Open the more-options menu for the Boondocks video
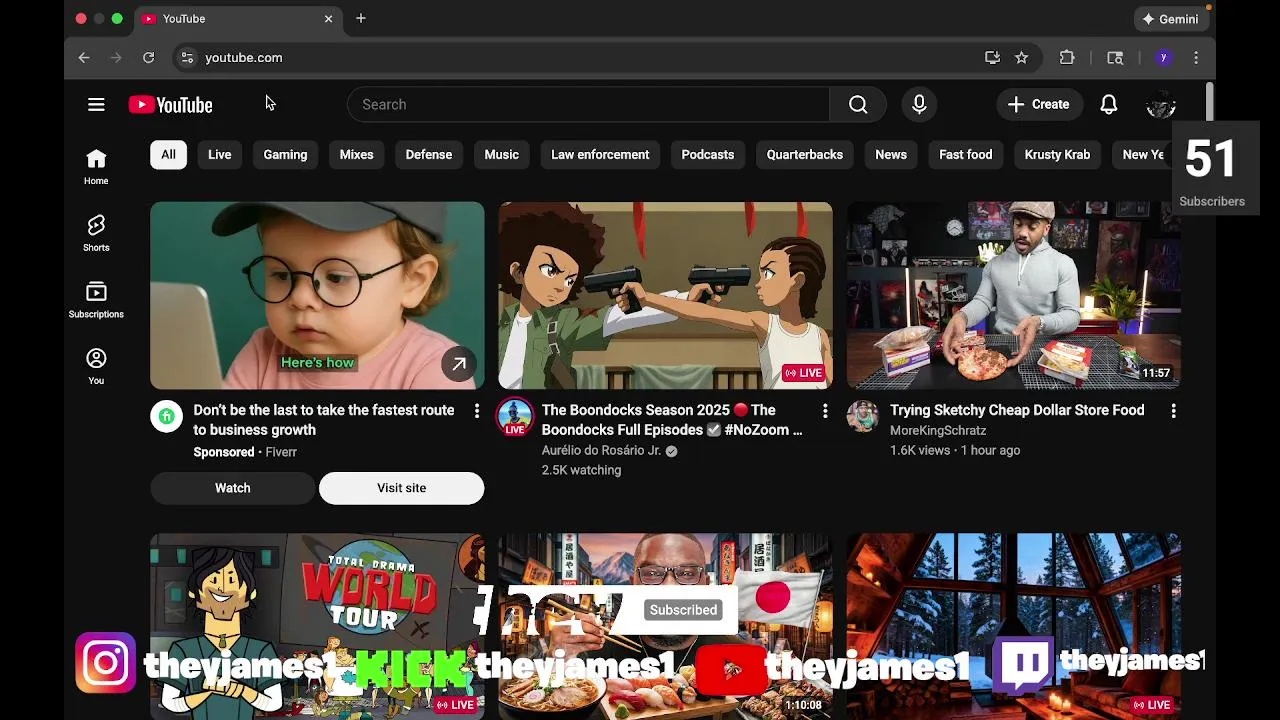Screen dimensions: 1280x720 point(825,411)
